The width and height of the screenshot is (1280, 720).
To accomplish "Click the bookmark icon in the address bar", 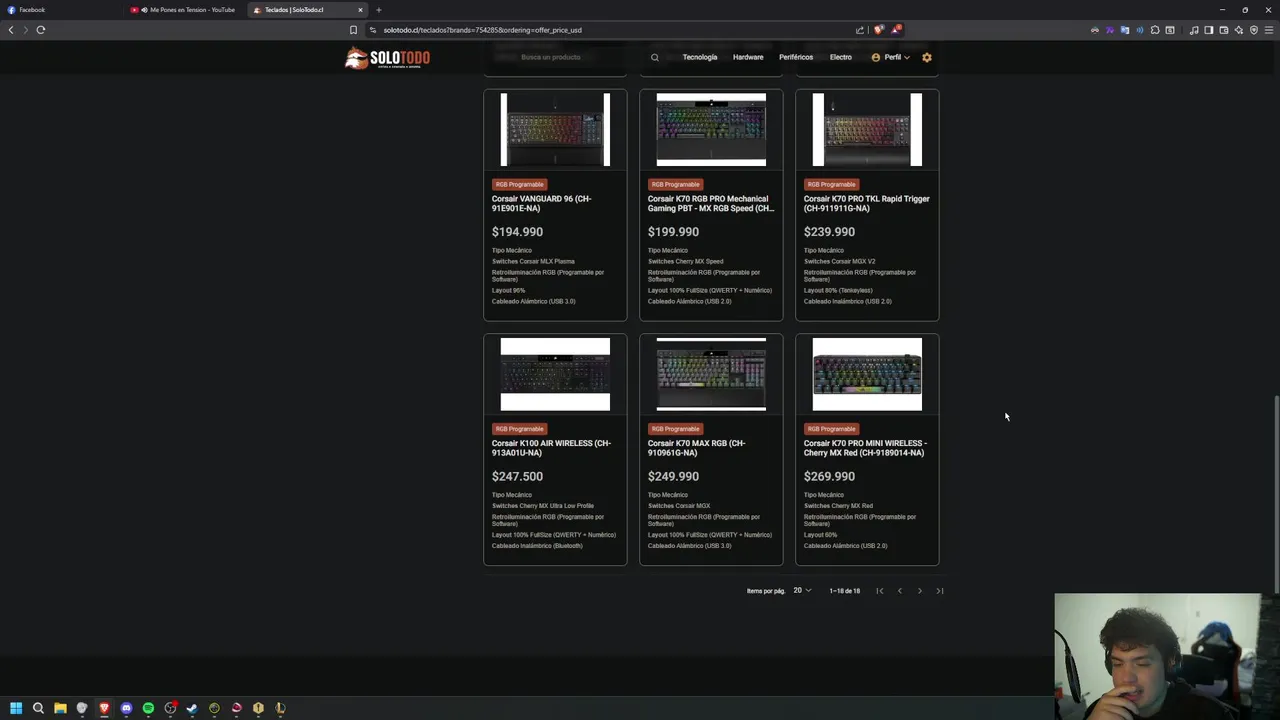I will [x=353, y=30].
